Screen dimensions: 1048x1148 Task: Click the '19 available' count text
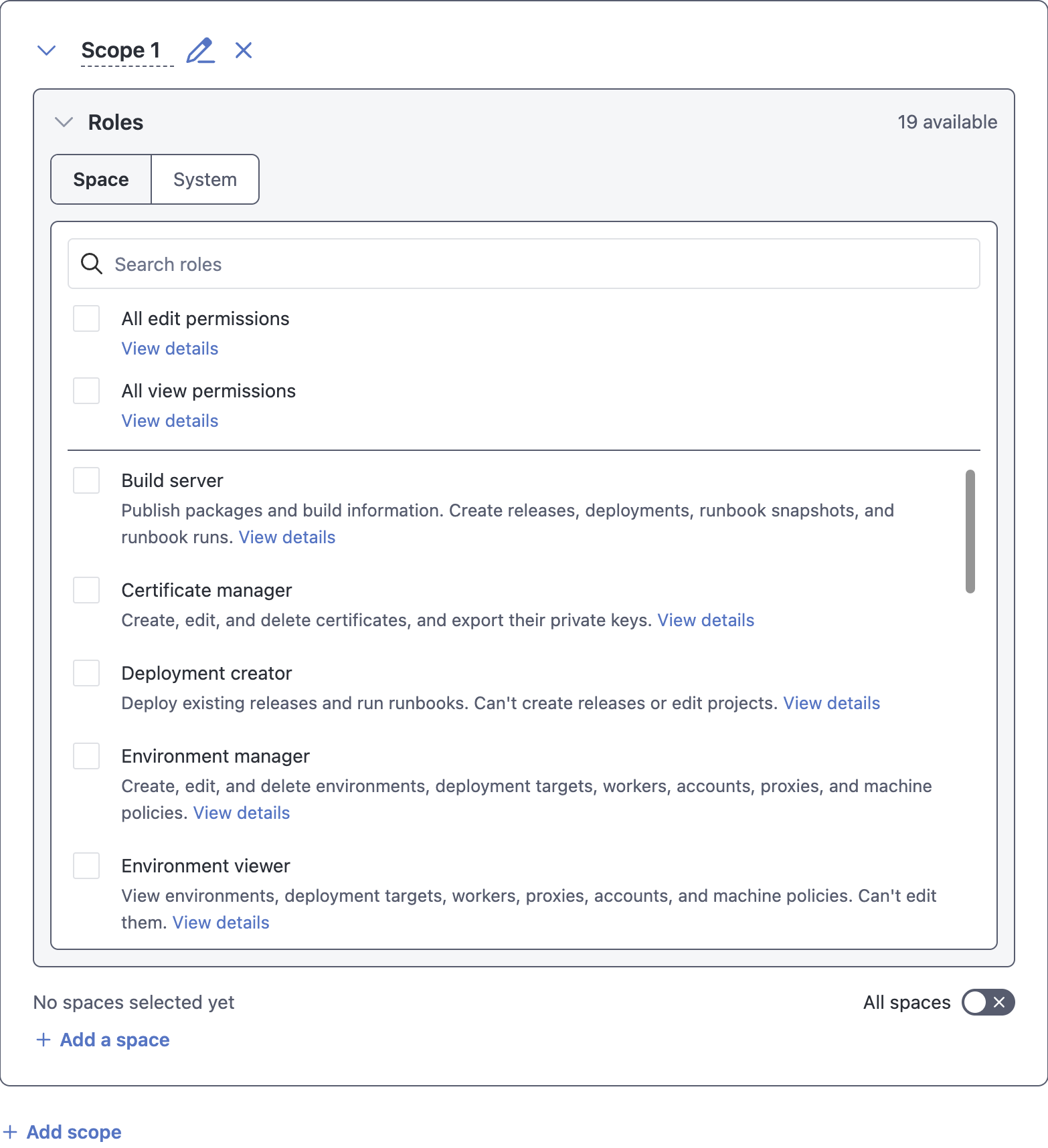[948, 122]
